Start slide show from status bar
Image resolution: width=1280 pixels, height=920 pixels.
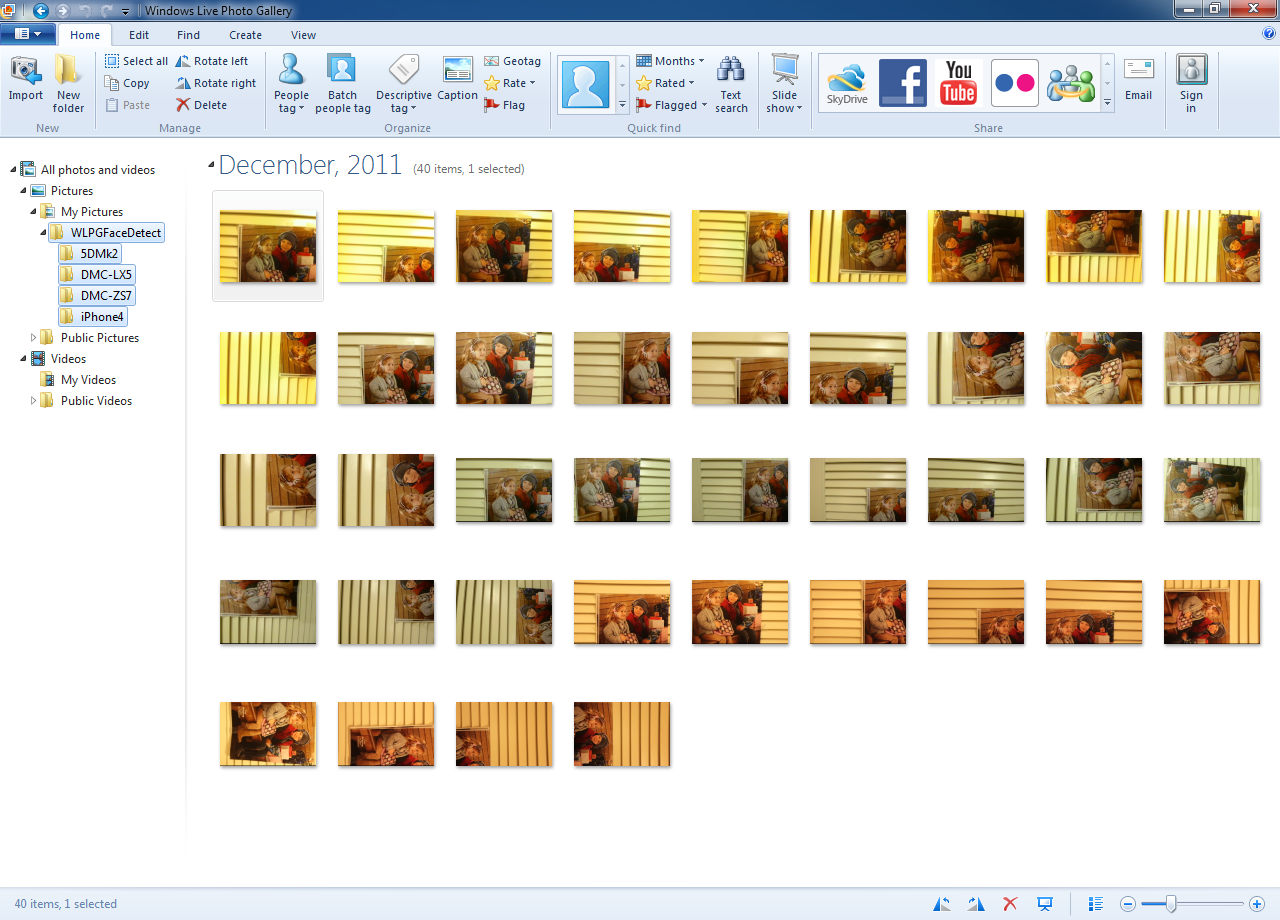coord(1045,904)
